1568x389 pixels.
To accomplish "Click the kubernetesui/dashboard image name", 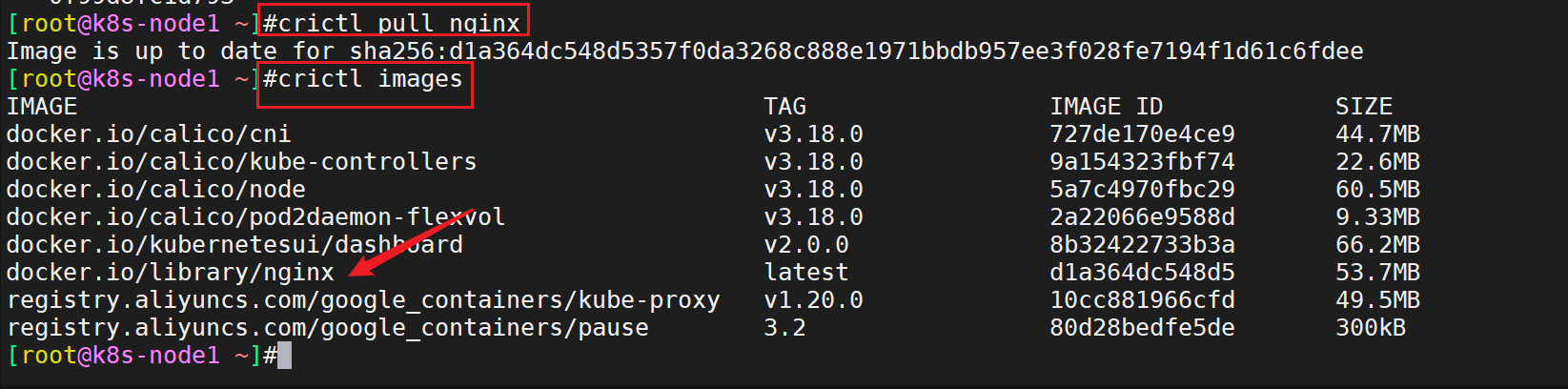I will [x=234, y=245].
